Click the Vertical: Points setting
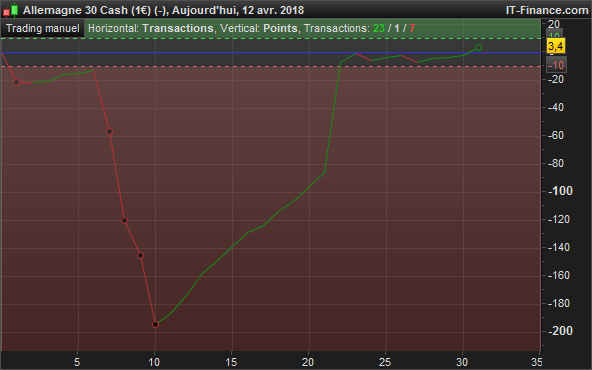Viewport: 592px width, 370px height. pyautogui.click(x=259, y=29)
